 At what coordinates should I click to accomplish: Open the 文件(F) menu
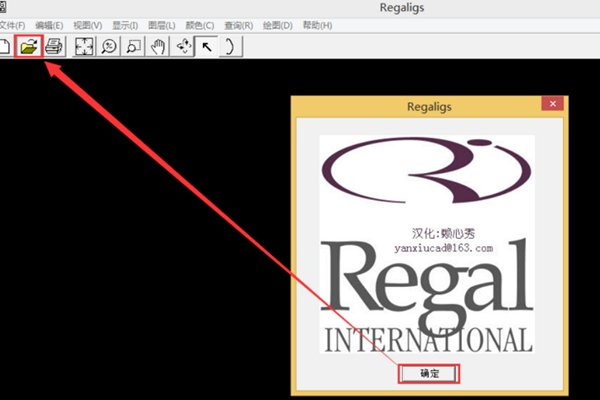pyautogui.click(x=14, y=24)
